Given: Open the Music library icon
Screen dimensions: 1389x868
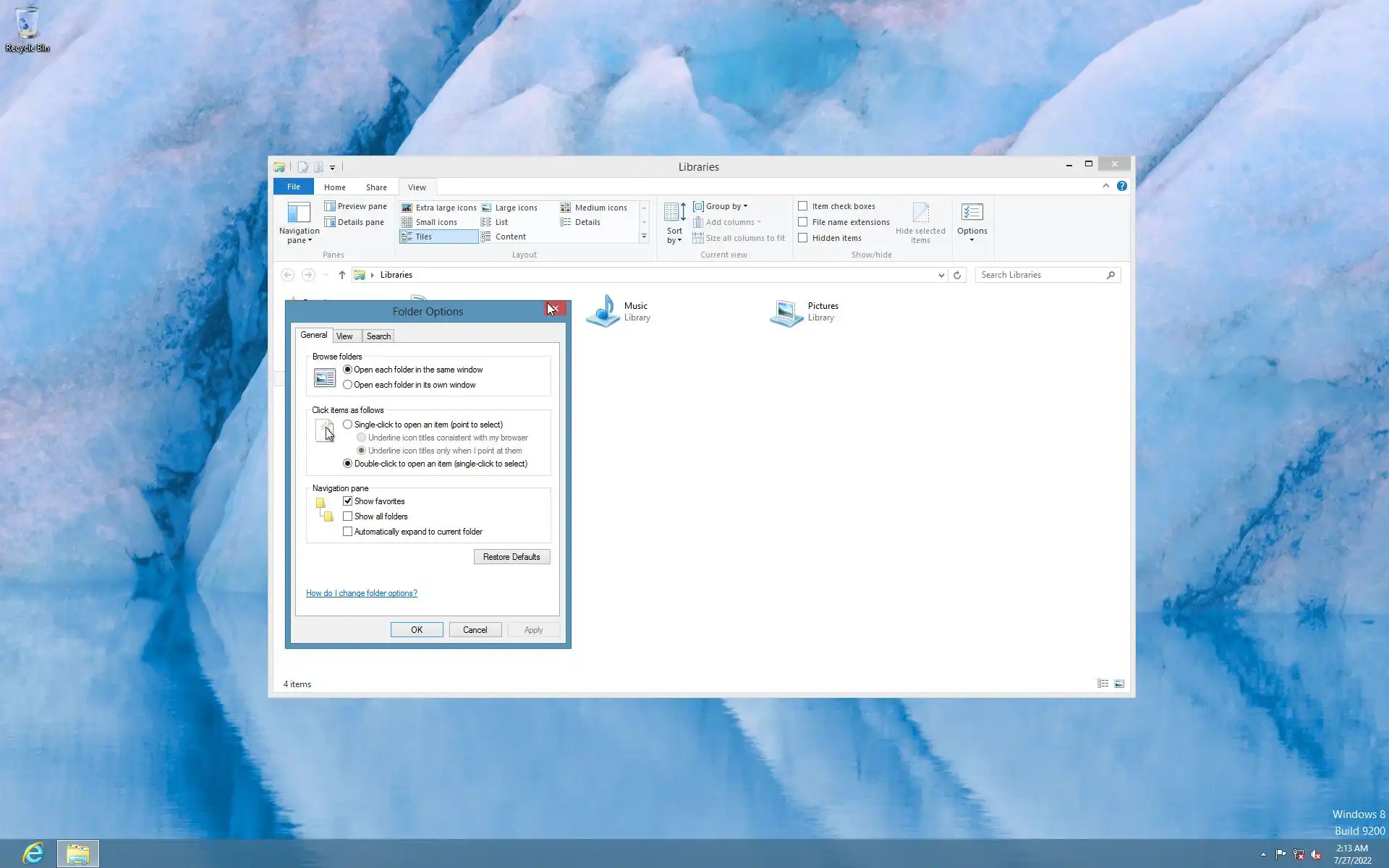Looking at the screenshot, I should (603, 312).
